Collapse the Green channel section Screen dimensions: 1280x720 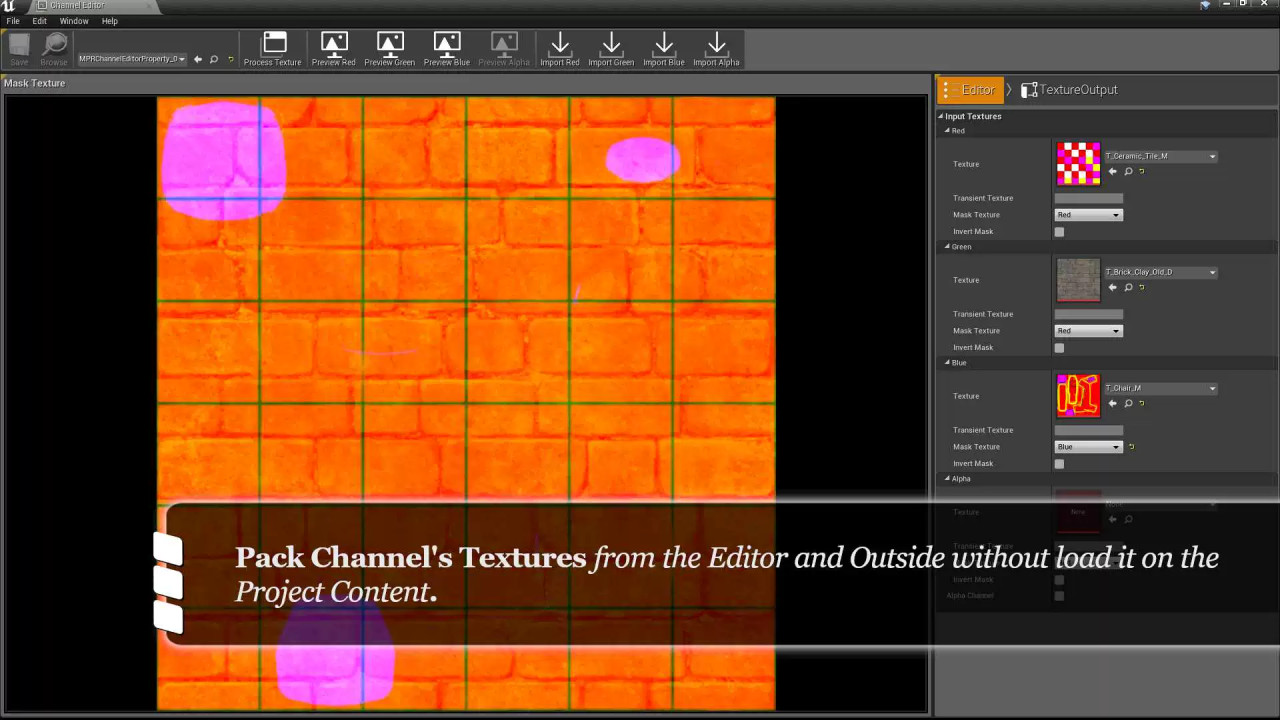pos(948,247)
